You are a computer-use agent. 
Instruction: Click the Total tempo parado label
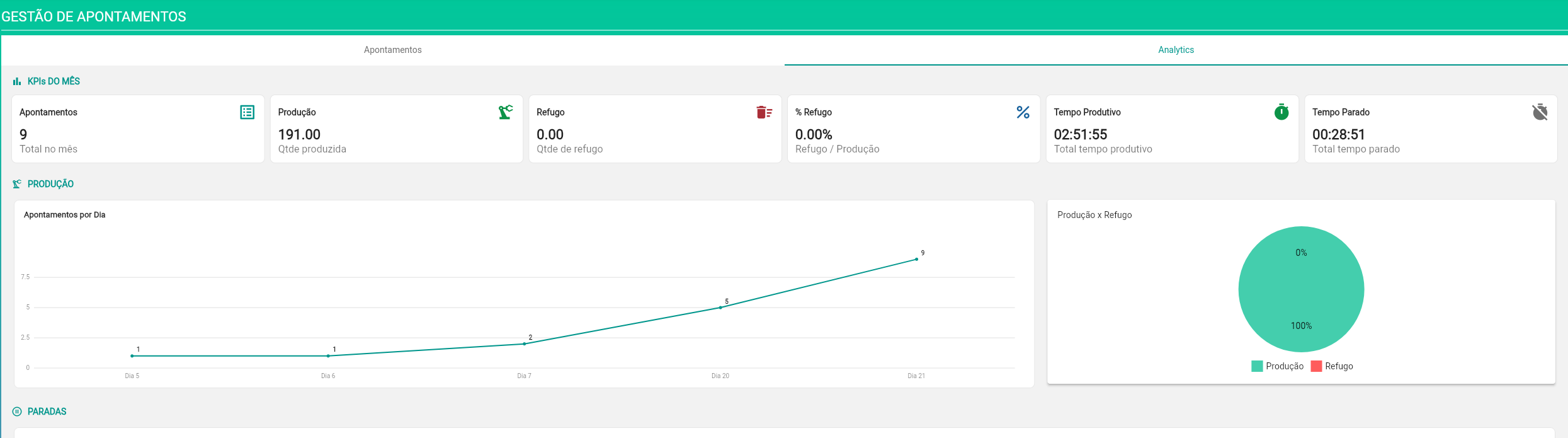[x=1356, y=149]
